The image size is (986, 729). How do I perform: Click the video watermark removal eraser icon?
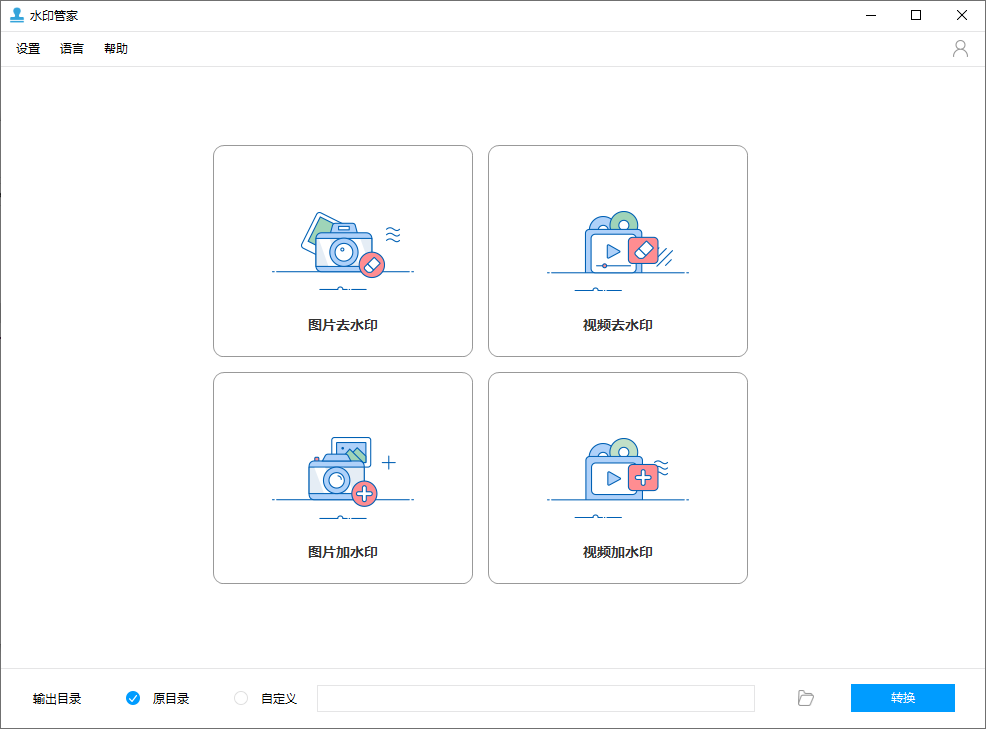coord(643,250)
